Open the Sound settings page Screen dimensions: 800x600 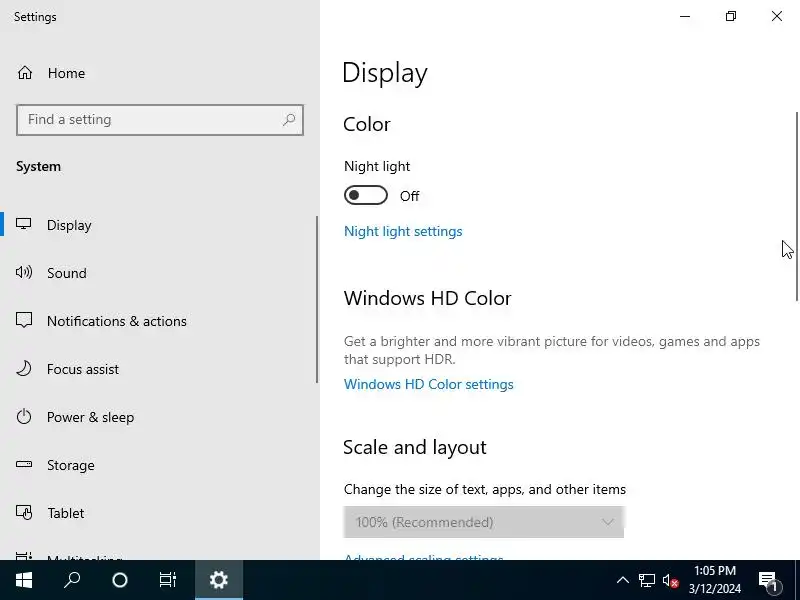pos(158,273)
